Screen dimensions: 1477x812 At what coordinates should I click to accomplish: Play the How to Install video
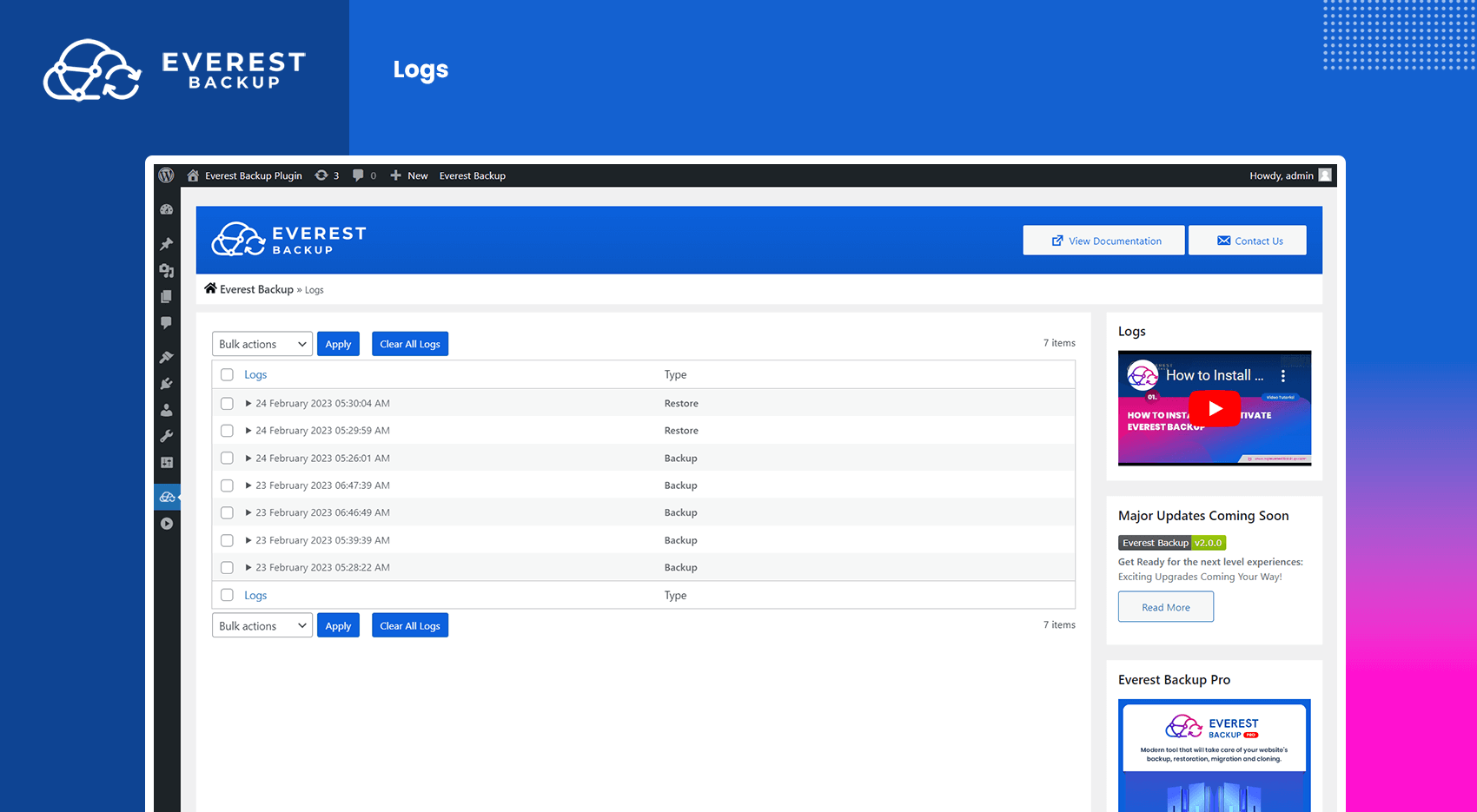[1215, 408]
